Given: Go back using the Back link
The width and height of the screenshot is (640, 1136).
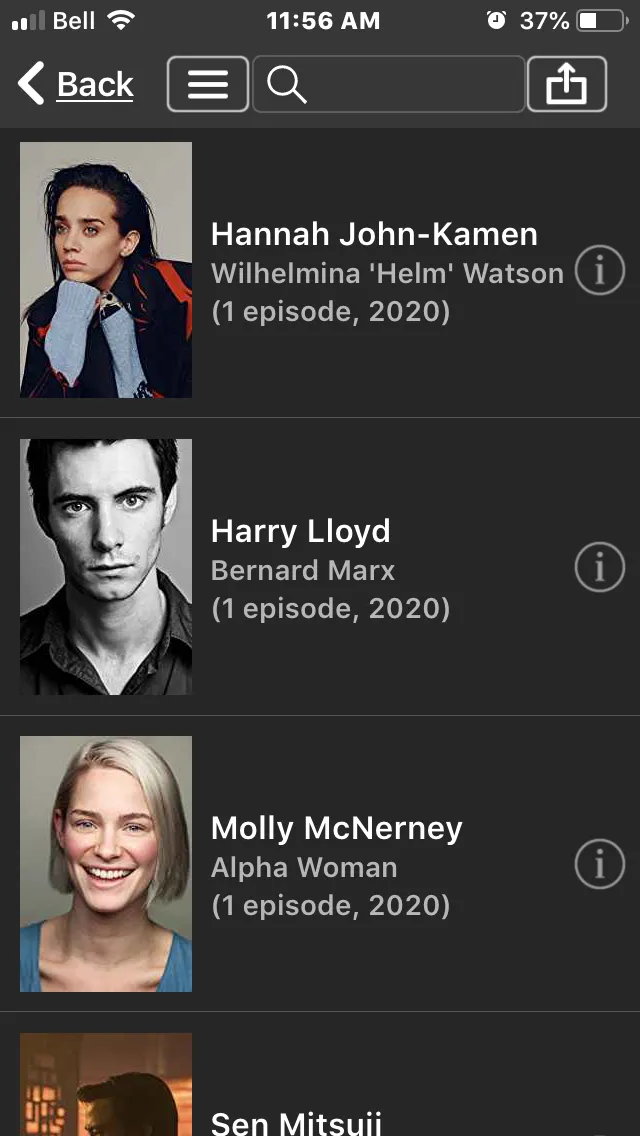Looking at the screenshot, I should [95, 85].
